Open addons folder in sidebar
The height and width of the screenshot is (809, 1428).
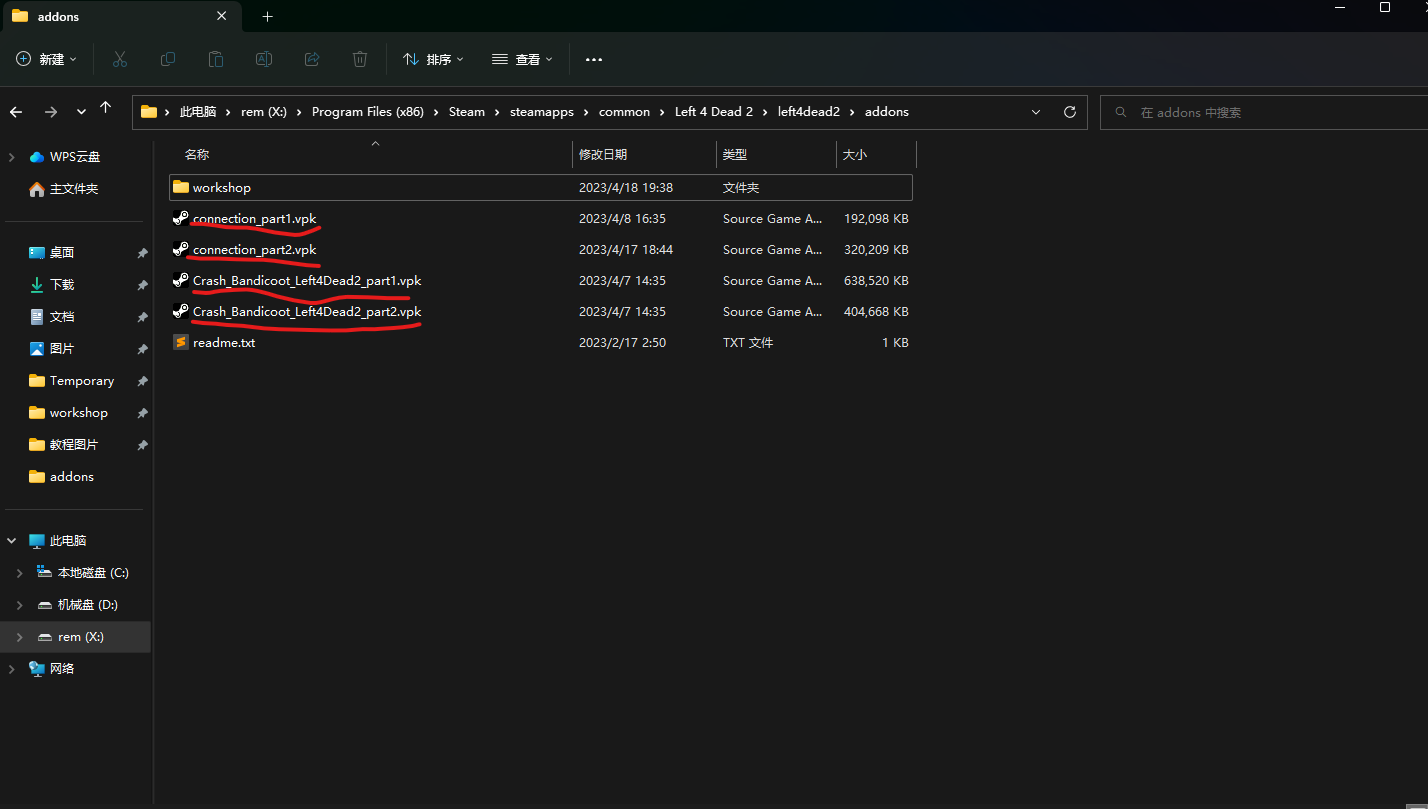coord(72,476)
